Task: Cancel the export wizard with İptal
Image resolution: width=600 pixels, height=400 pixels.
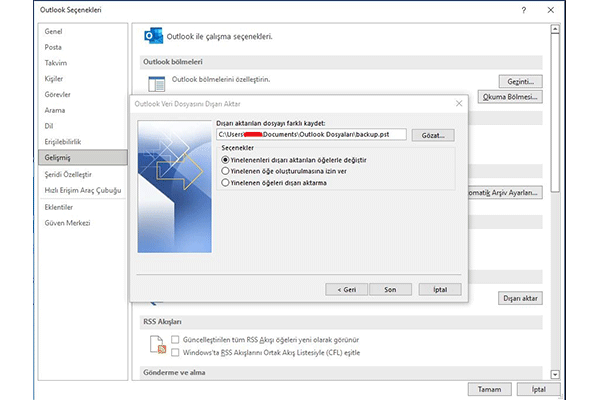Action: coord(440,289)
